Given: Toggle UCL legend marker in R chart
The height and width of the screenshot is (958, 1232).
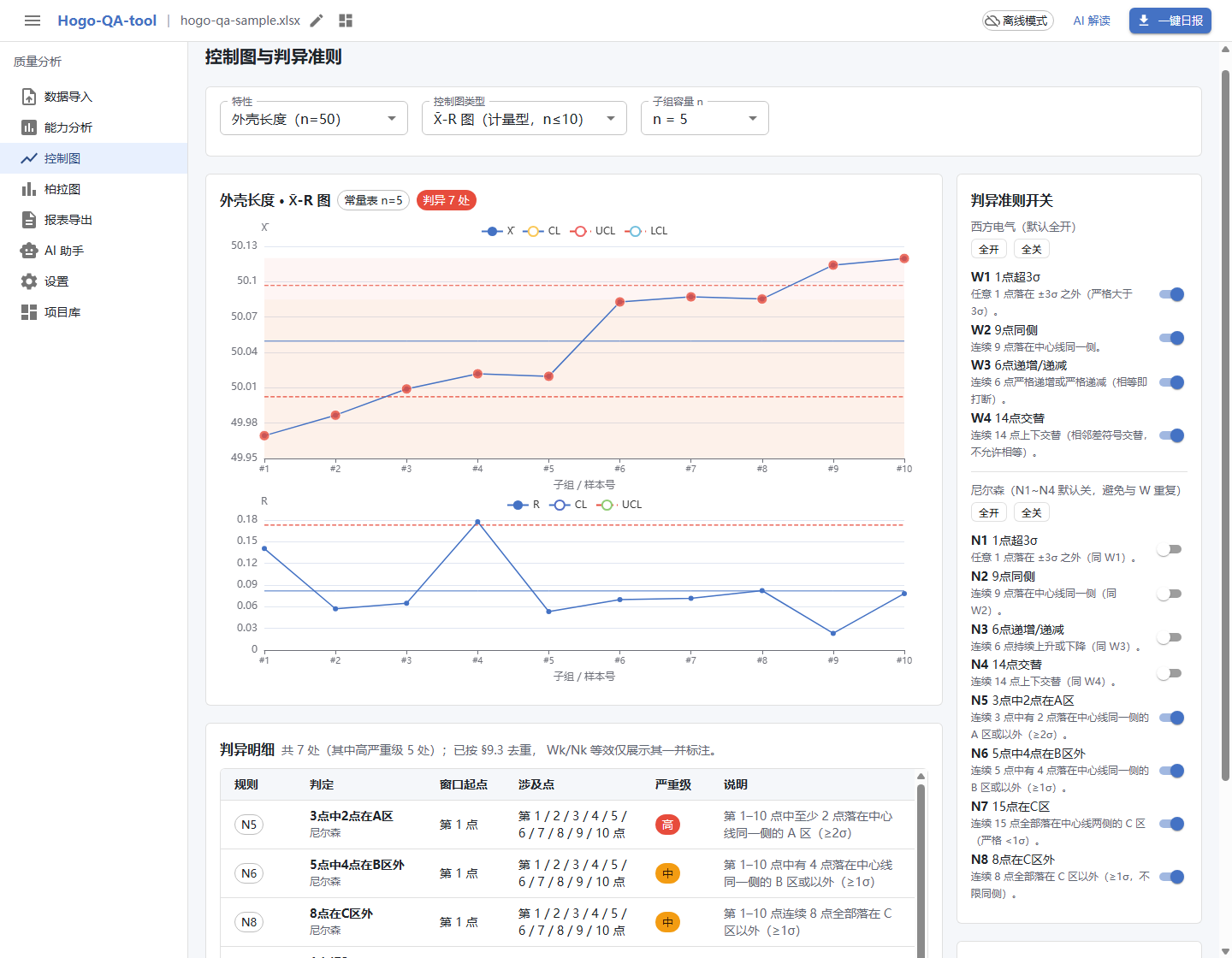Looking at the screenshot, I should pos(607,505).
